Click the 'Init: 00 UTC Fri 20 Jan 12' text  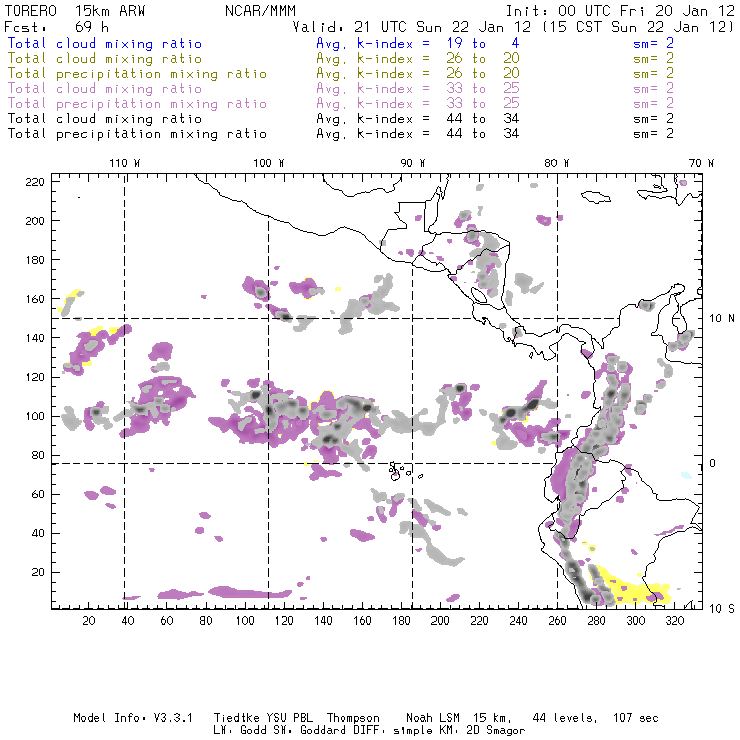click(x=620, y=11)
